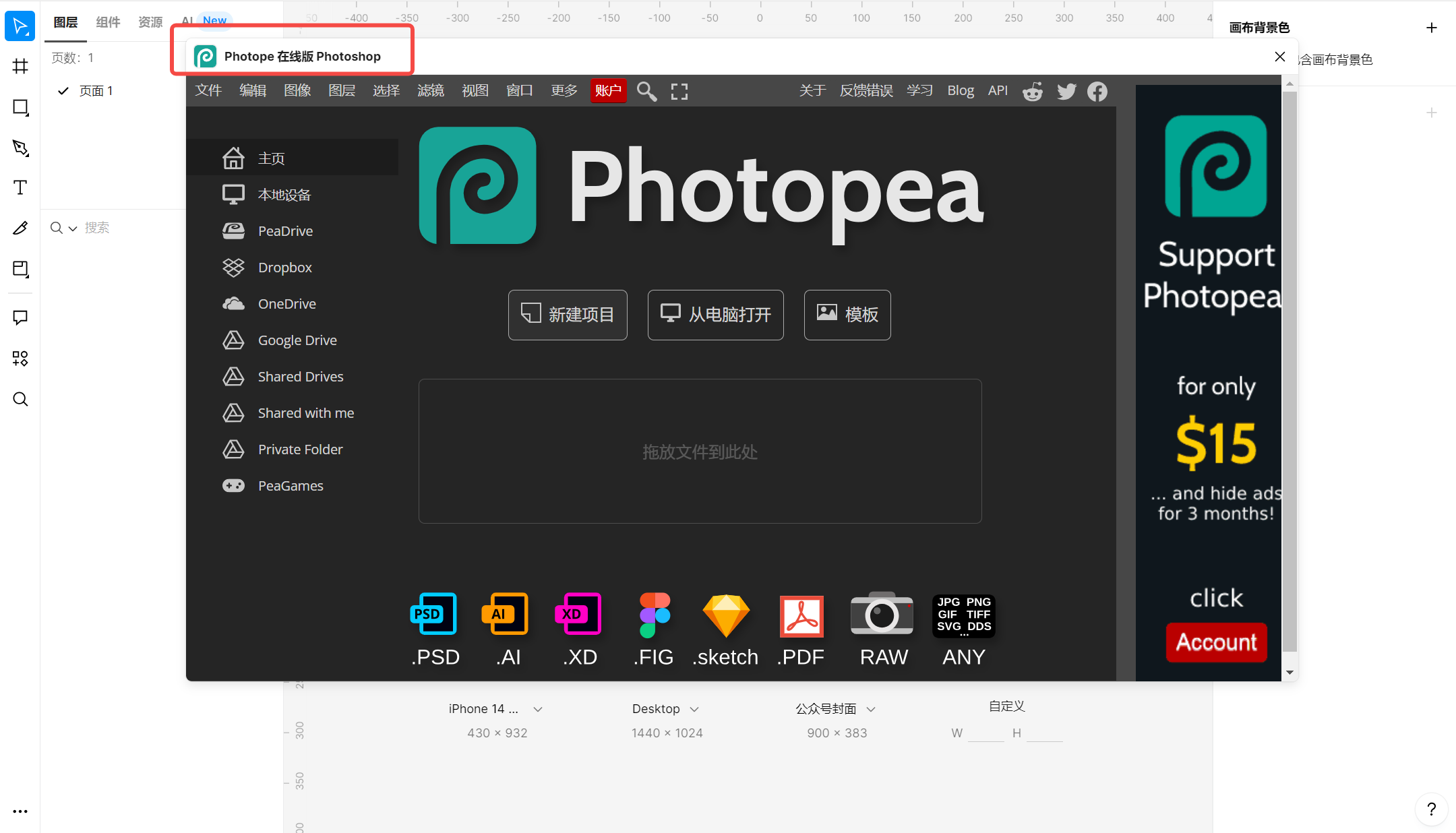Open Photopea Twitter link icon

[1066, 91]
